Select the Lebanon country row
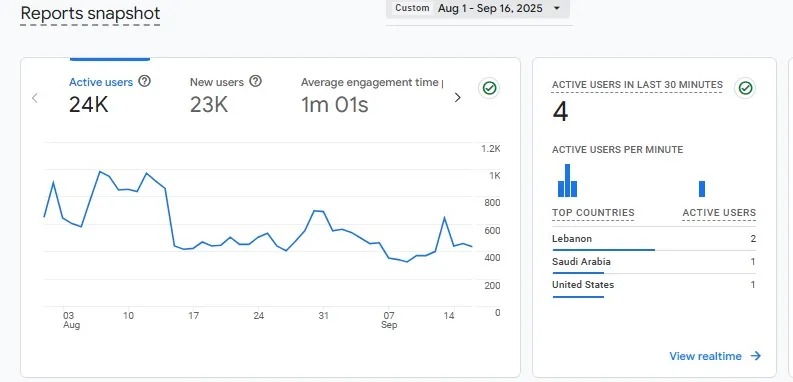 tap(654, 239)
